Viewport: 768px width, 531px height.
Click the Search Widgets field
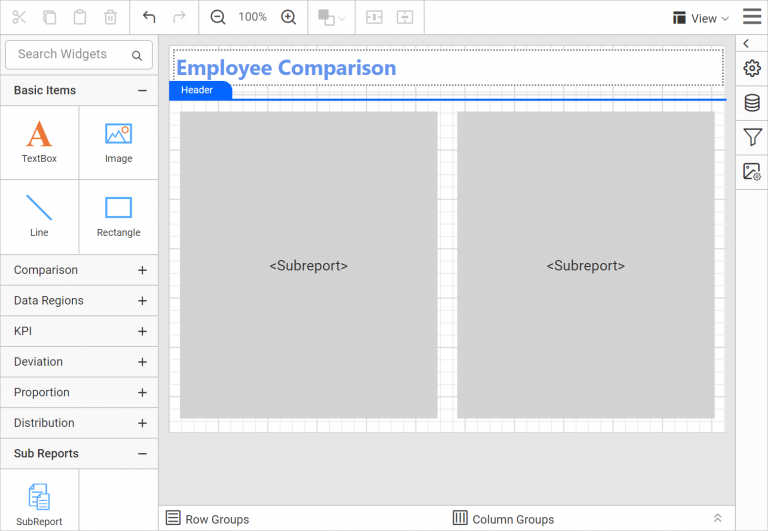click(x=79, y=54)
